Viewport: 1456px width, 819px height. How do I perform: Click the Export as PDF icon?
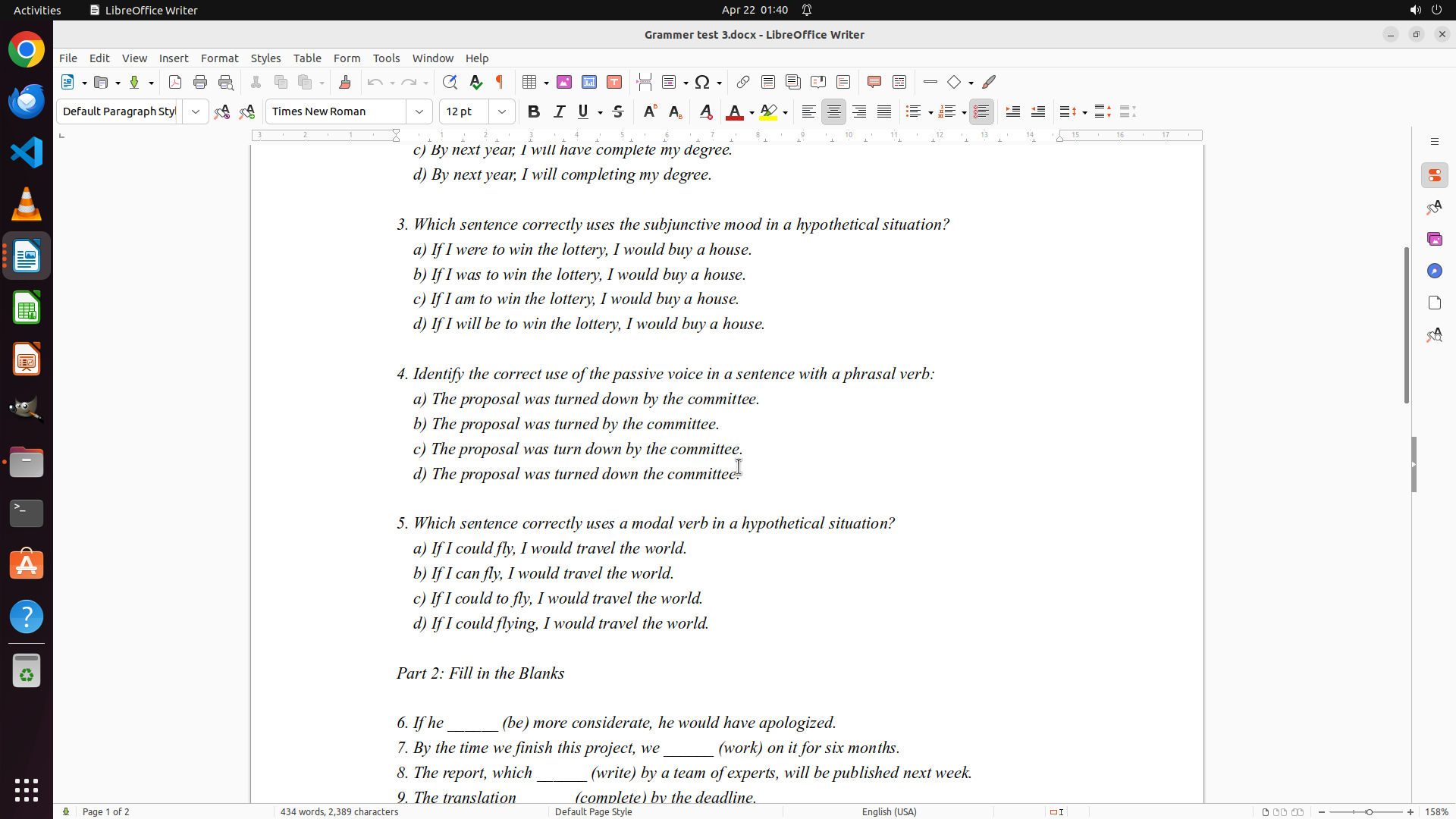(x=175, y=82)
